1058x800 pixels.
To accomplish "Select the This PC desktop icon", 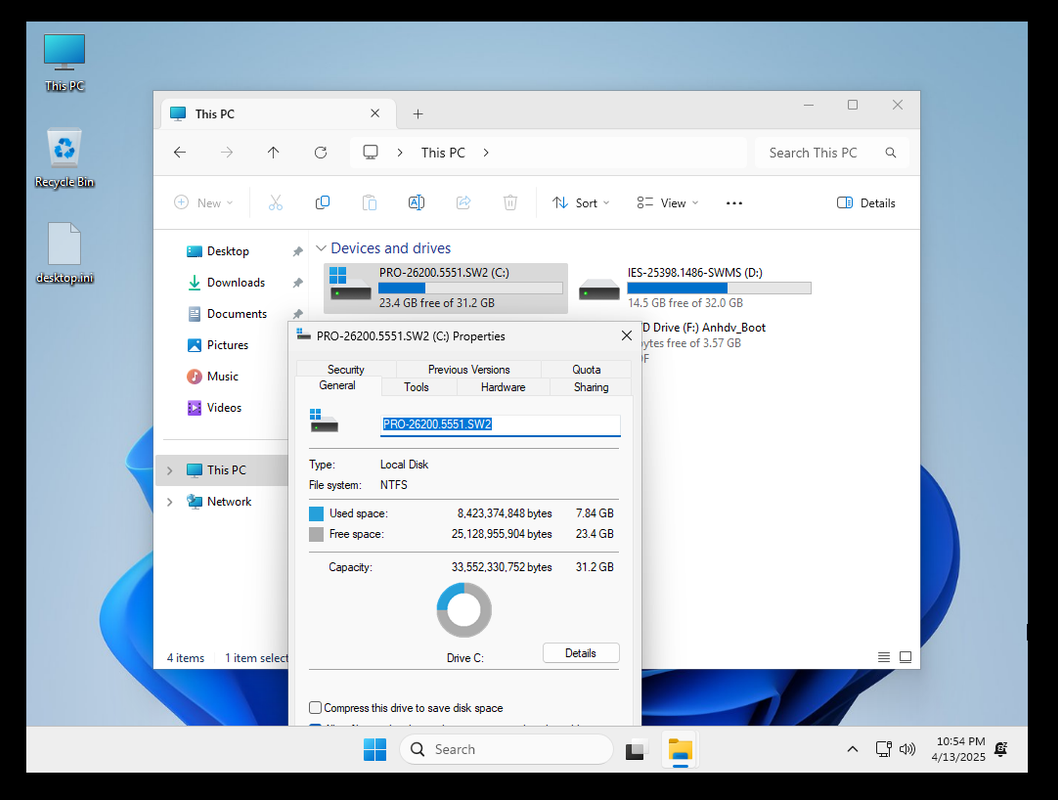I will [64, 63].
